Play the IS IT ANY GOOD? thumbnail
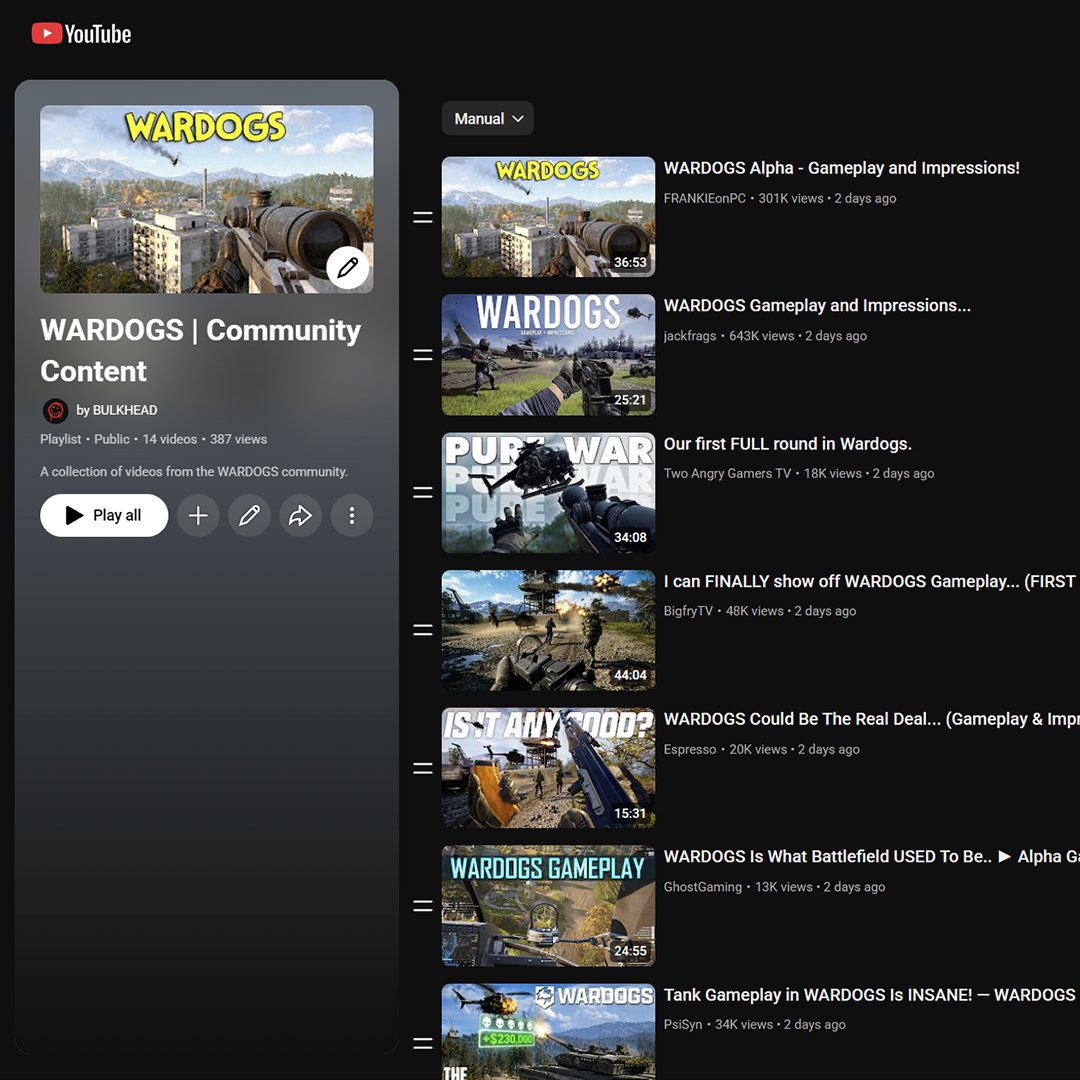 [x=548, y=768]
